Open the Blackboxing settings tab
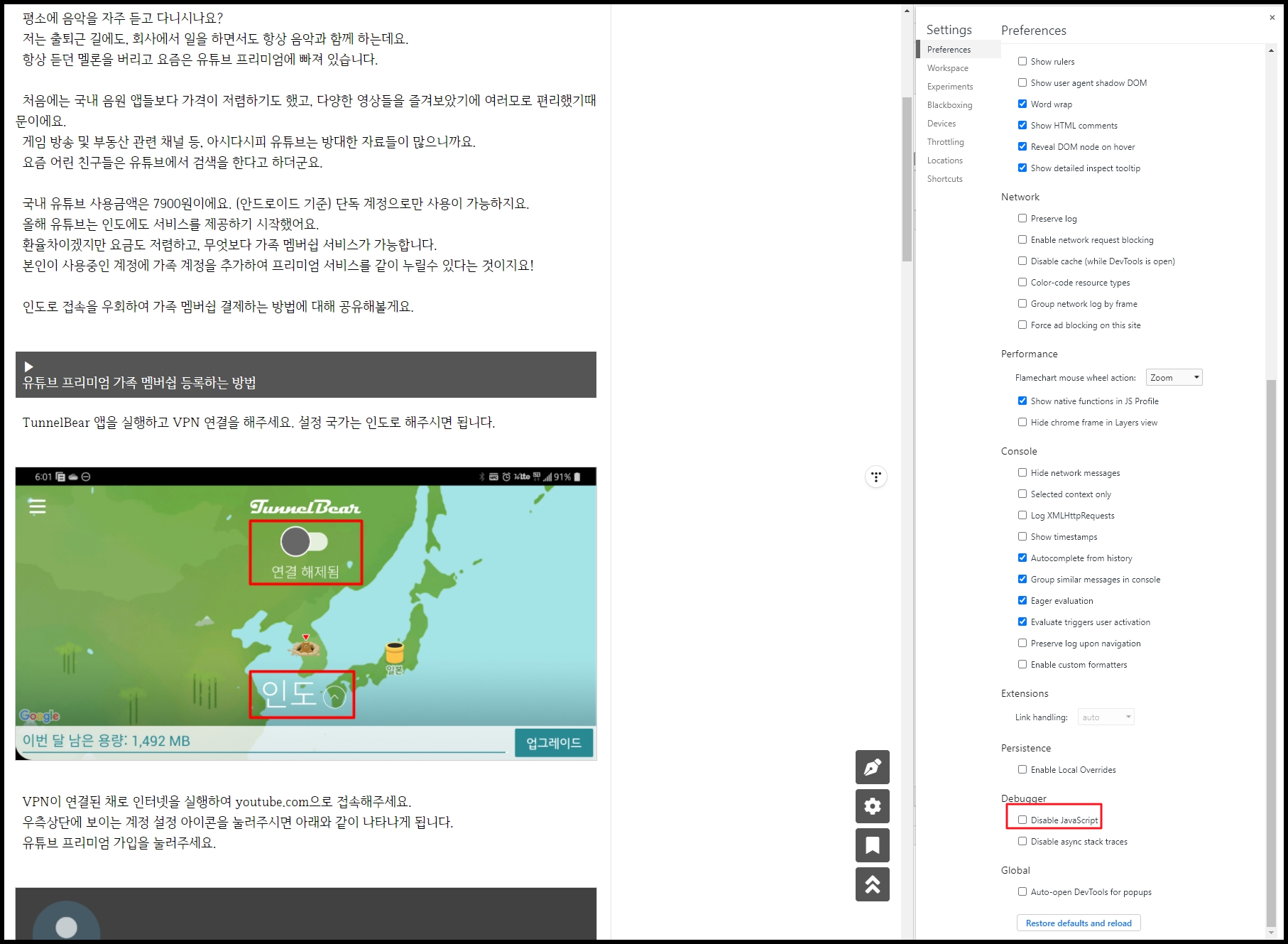This screenshot has width=1288, height=944. pos(949,105)
